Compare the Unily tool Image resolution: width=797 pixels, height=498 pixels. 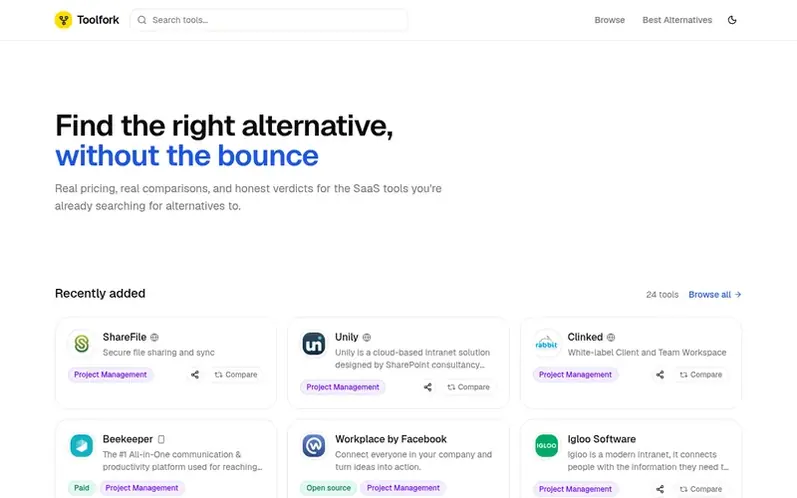469,387
